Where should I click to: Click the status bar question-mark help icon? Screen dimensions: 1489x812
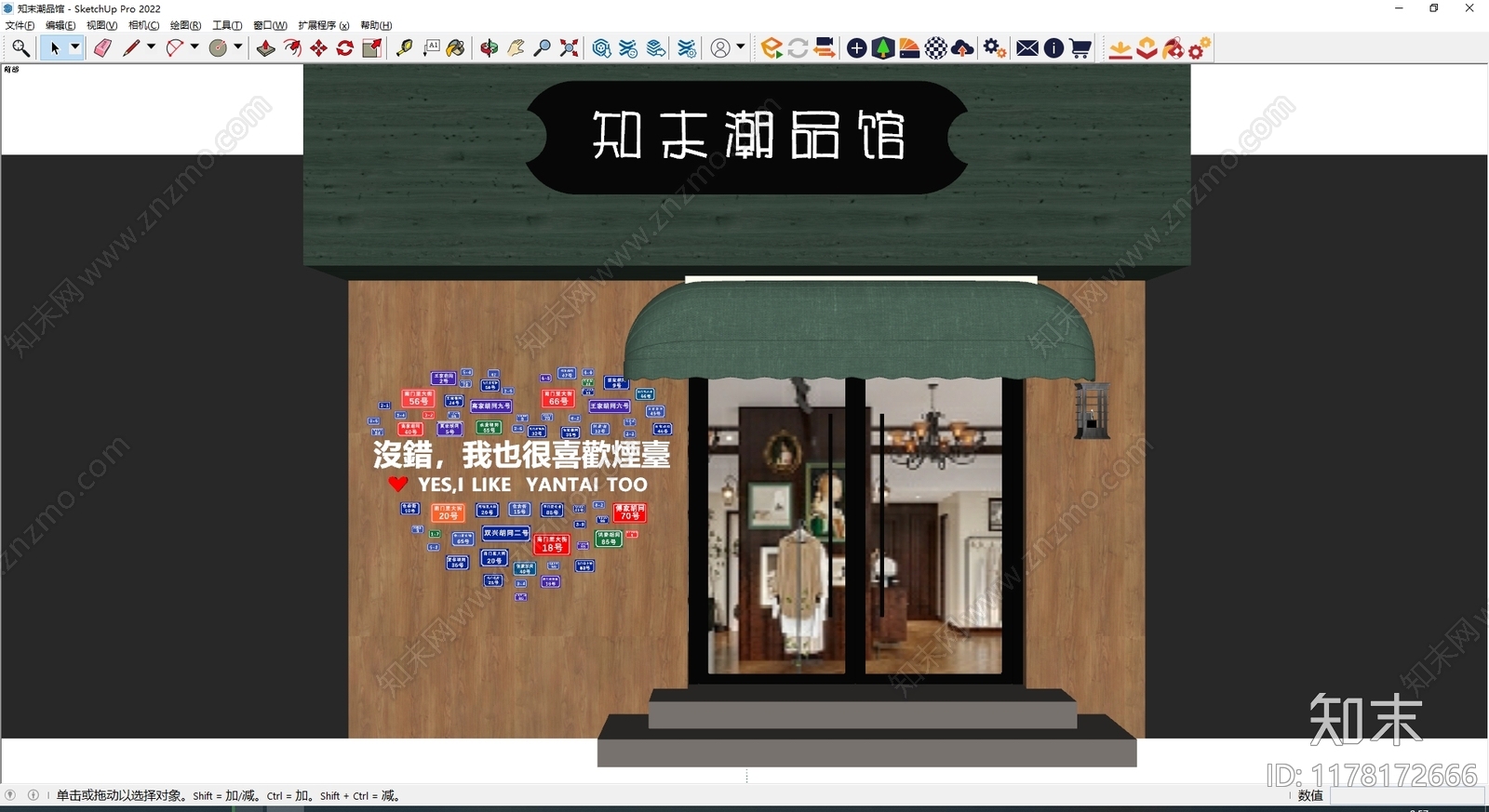(10, 795)
